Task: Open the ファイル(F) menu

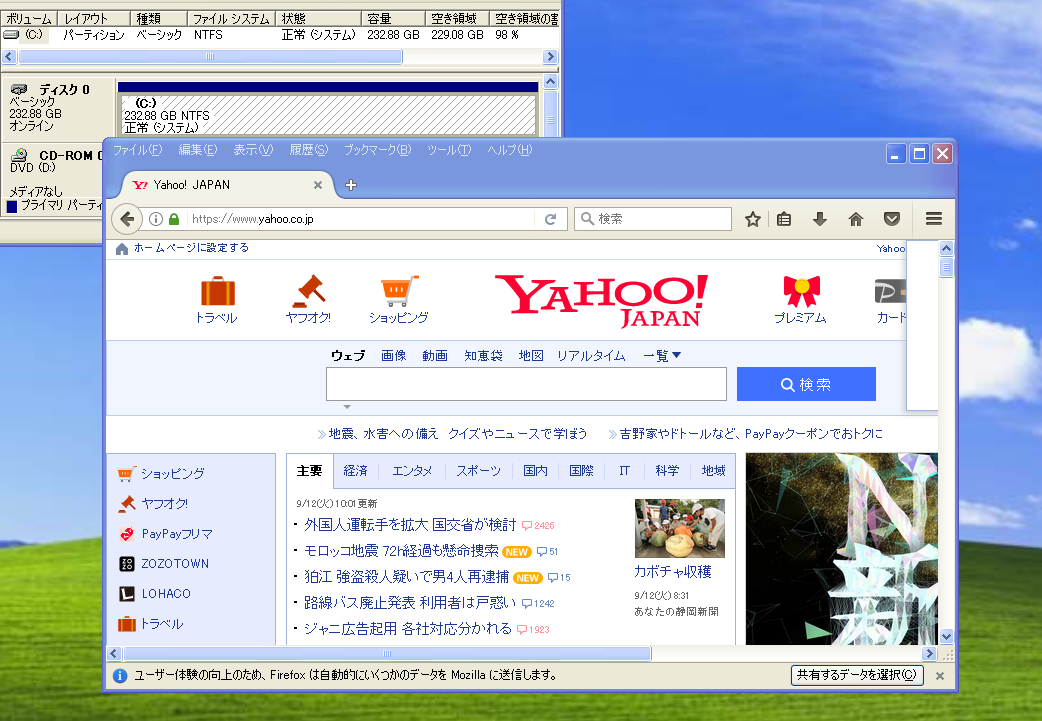Action: point(138,150)
